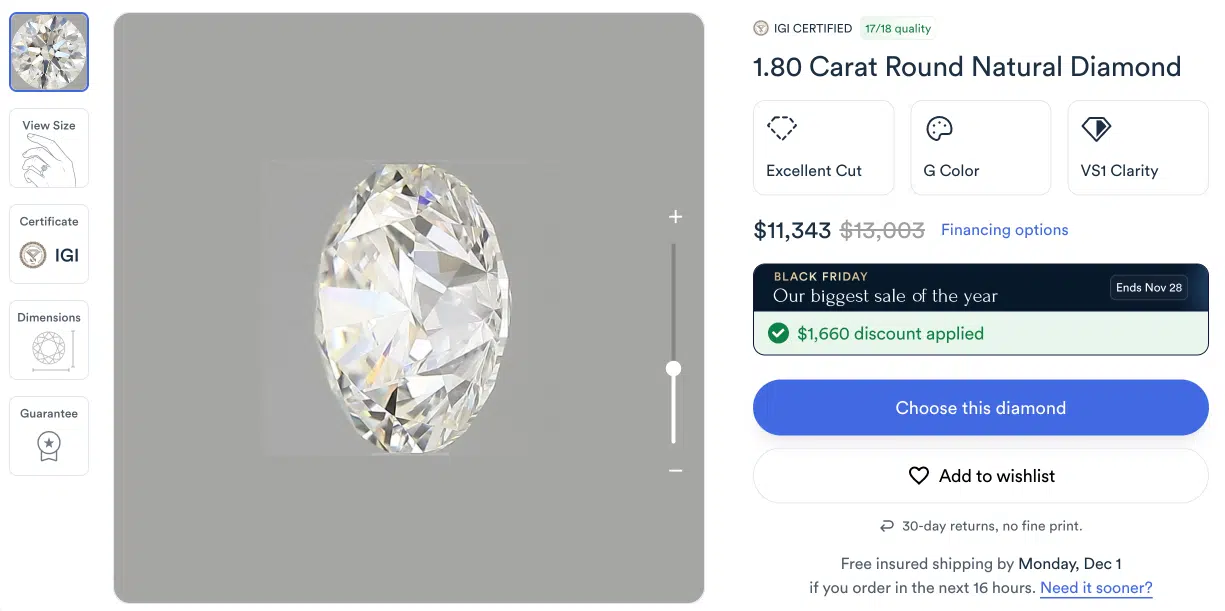Select the VS1 Clarity diamond icon

[x=1095, y=128]
